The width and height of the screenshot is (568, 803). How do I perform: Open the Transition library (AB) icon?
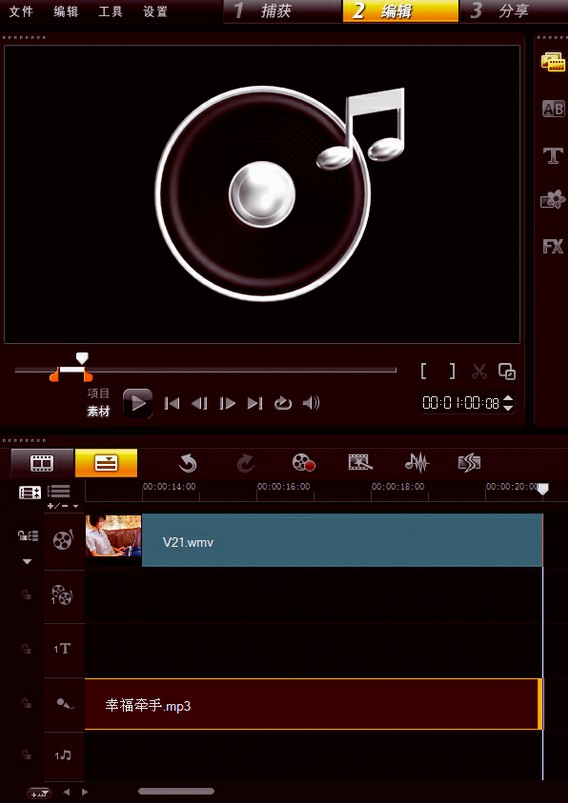tap(553, 109)
